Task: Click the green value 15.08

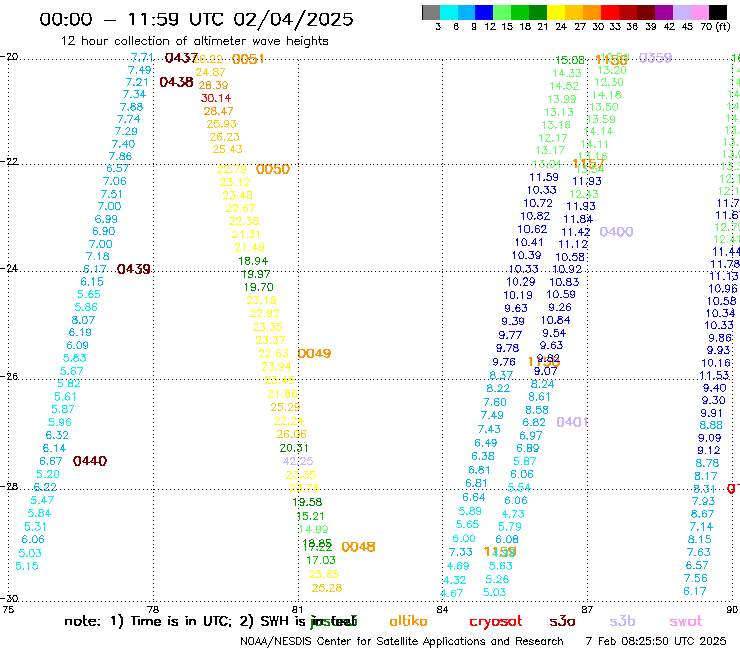Action: pyautogui.click(x=570, y=60)
